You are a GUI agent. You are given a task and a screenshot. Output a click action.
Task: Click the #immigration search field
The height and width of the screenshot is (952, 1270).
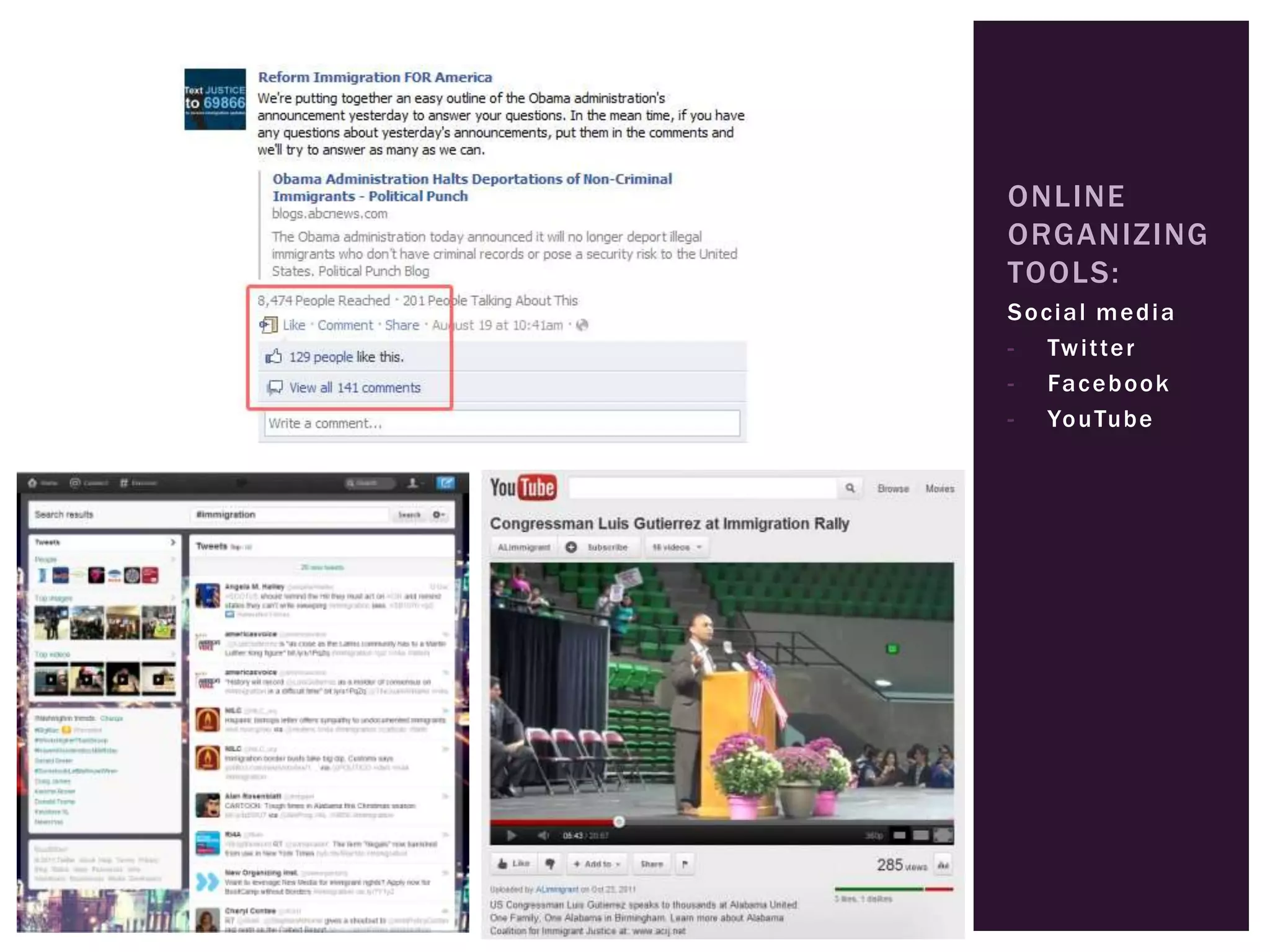pyautogui.click(x=290, y=514)
